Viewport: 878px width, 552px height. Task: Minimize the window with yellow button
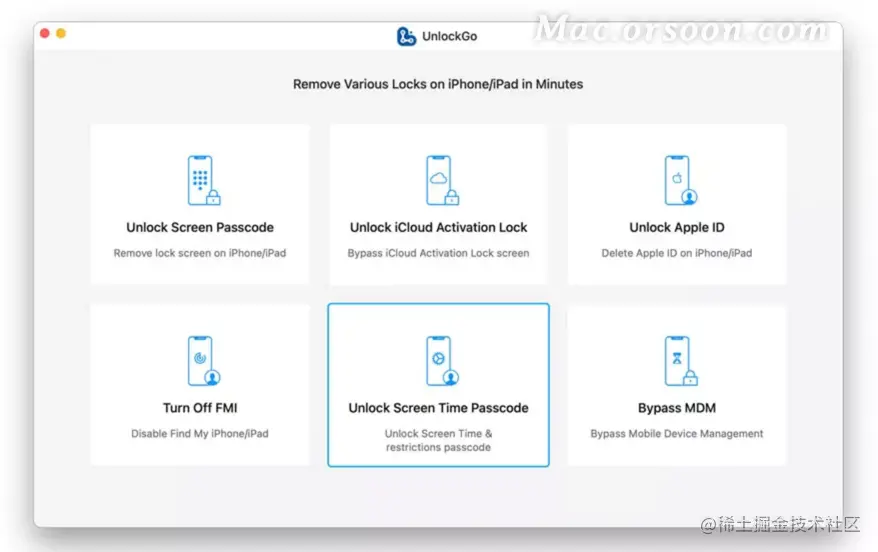(61, 34)
